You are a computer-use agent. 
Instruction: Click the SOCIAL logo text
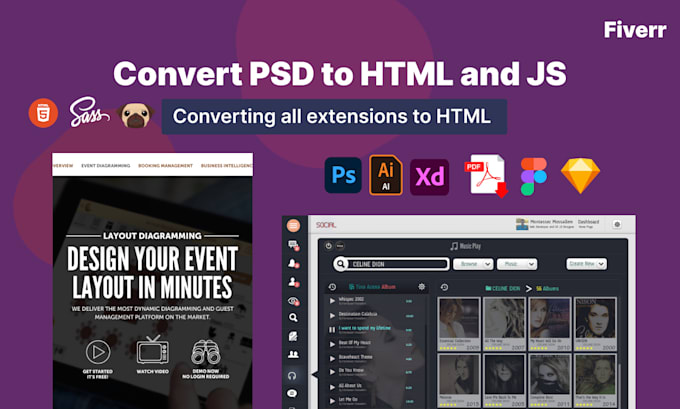(326, 225)
